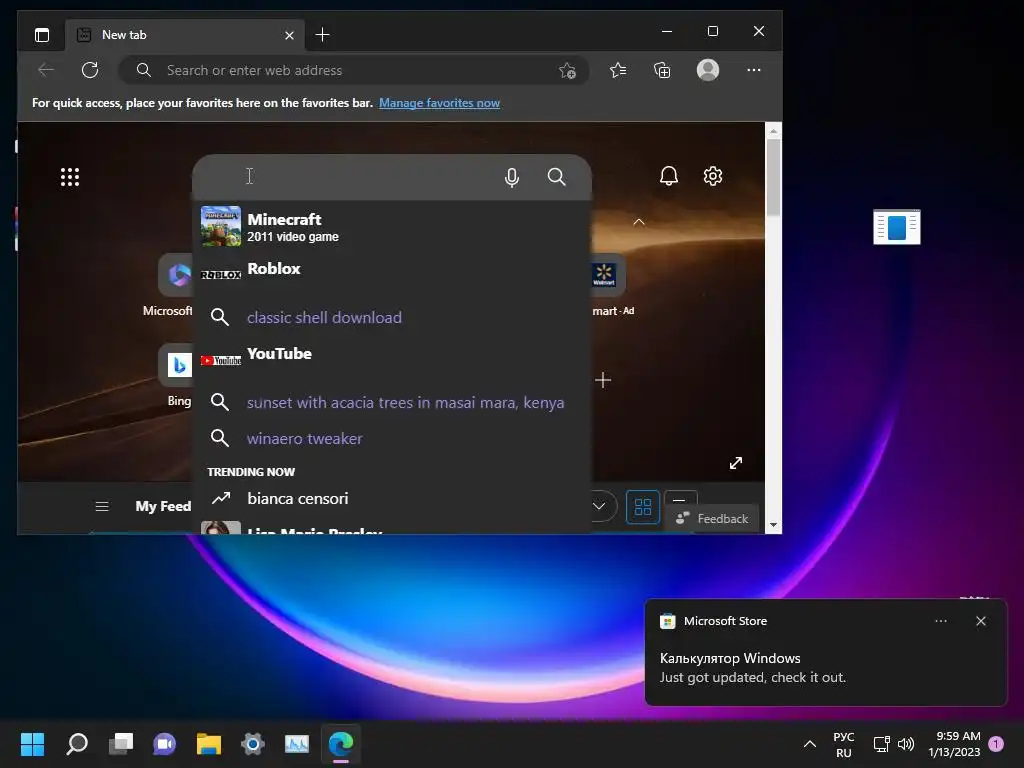The image size is (1024, 768).
Task: Select trending 'bianca censori' suggestion
Action: 392,498
